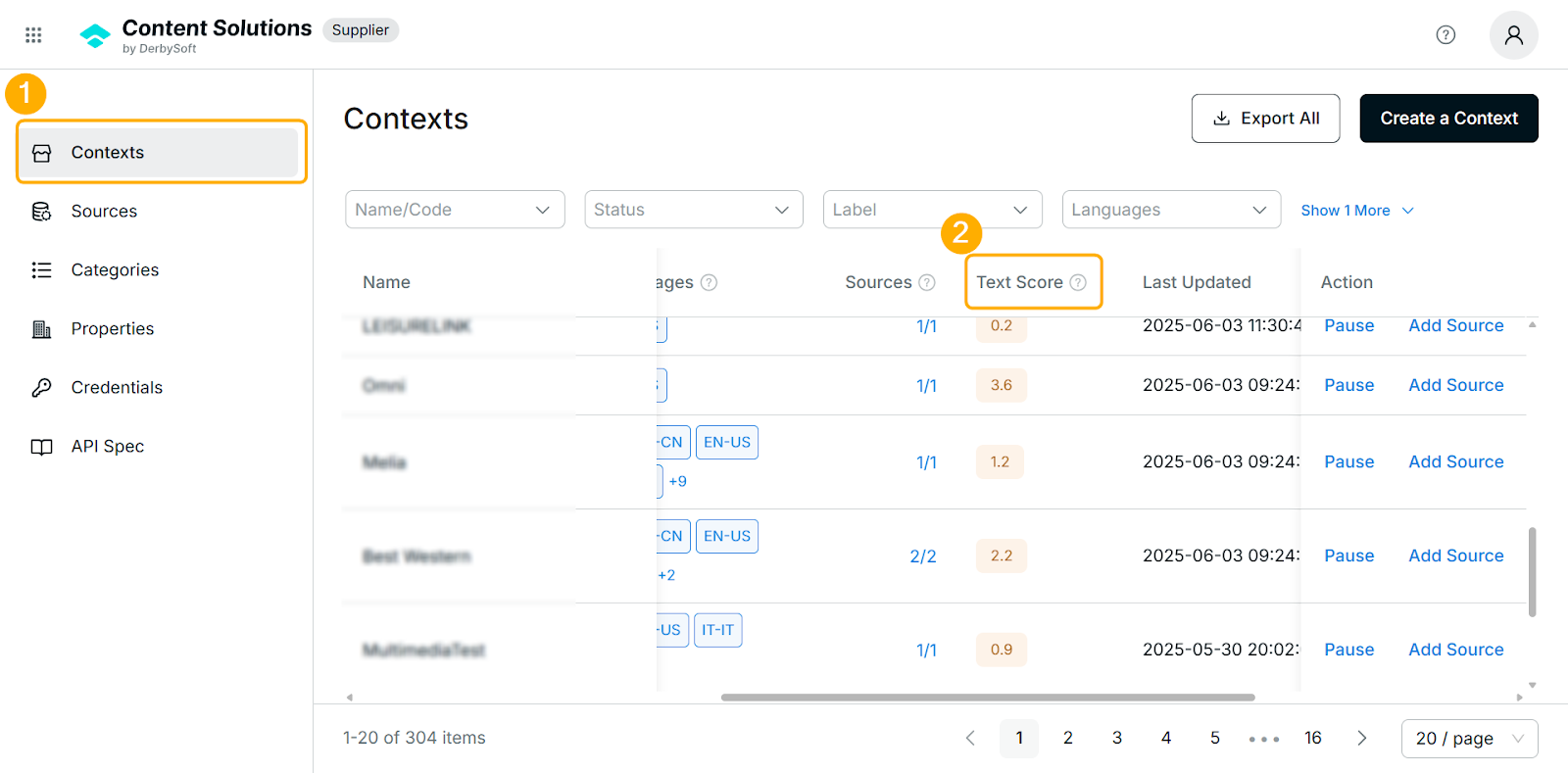Image resolution: width=1568 pixels, height=773 pixels.
Task: Click the pagination ellipsis to skip pages
Action: (1264, 739)
